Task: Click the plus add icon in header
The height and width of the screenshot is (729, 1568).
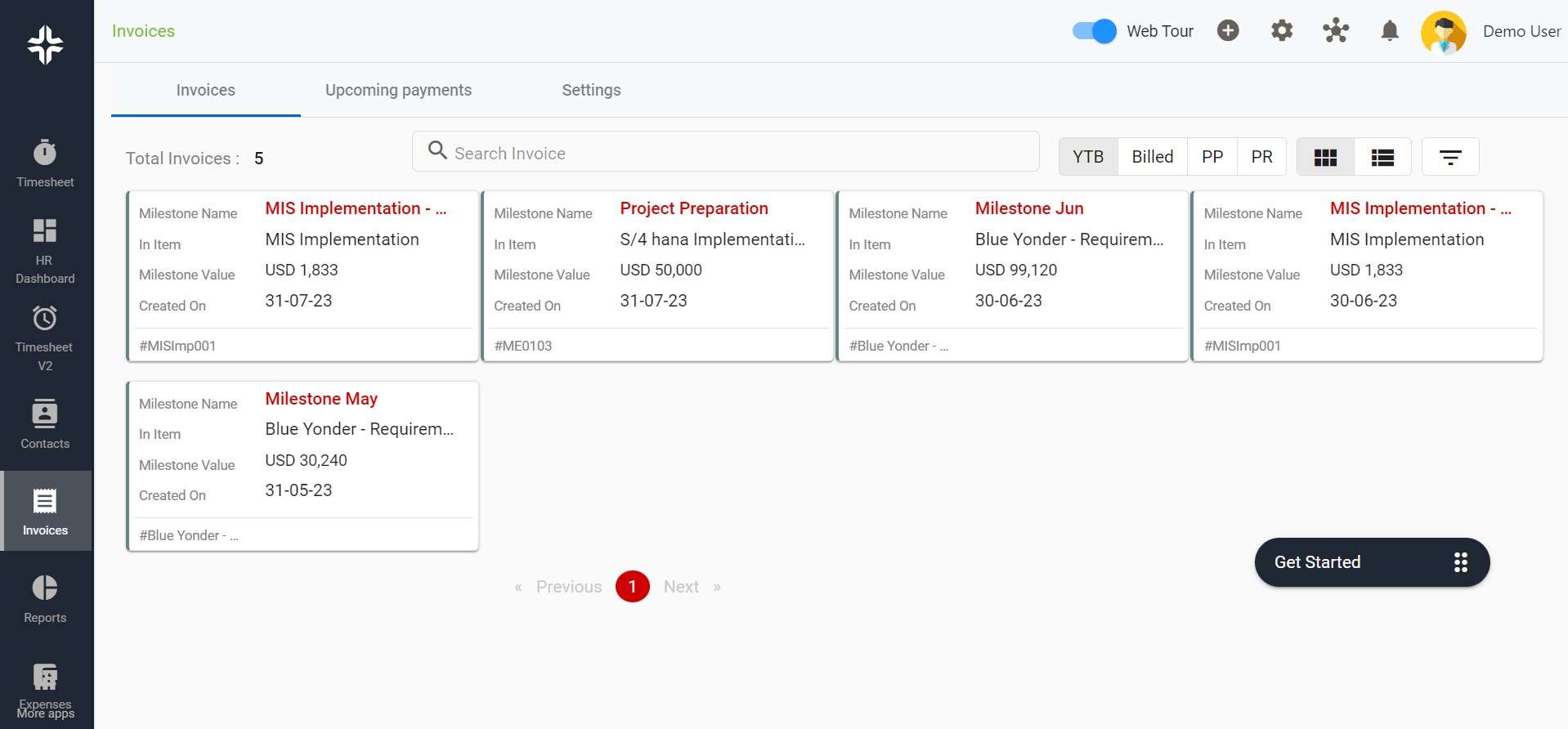Action: (1227, 31)
